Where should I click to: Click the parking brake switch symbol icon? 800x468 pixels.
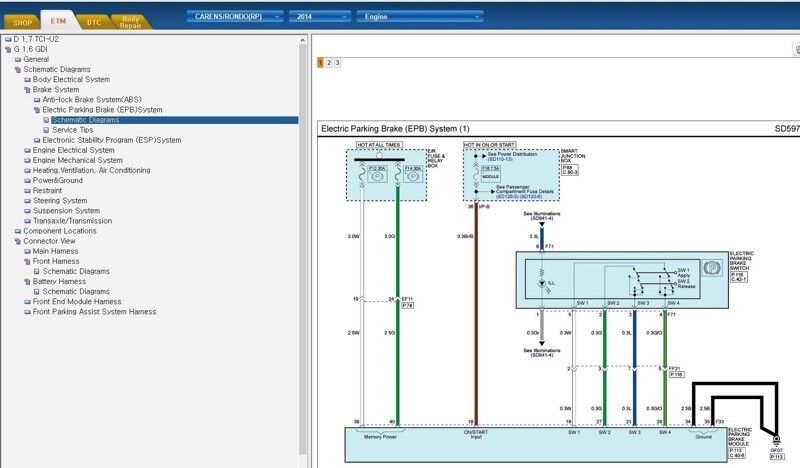pos(713,268)
